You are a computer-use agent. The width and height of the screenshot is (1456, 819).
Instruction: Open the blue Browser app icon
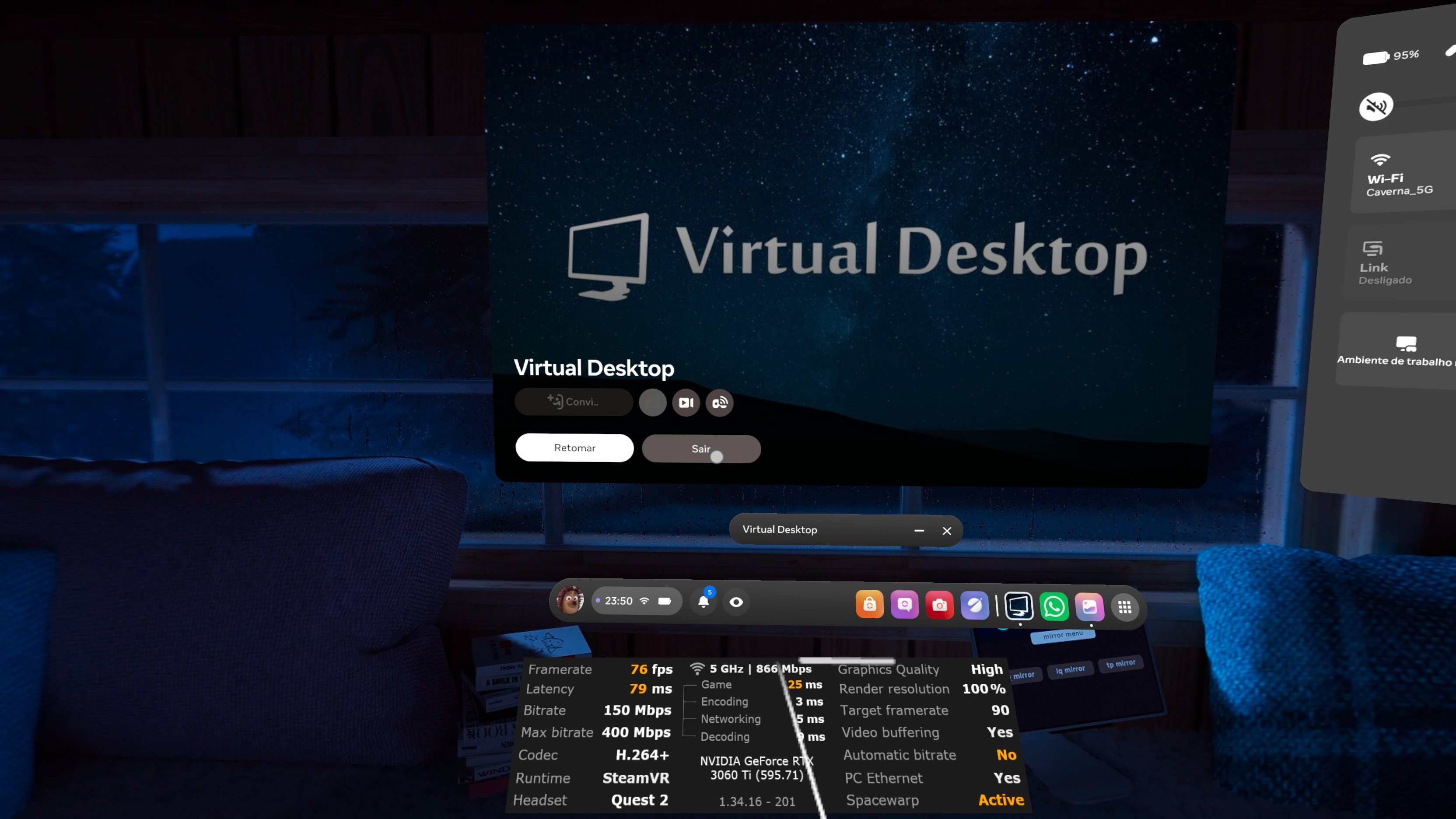click(x=975, y=606)
